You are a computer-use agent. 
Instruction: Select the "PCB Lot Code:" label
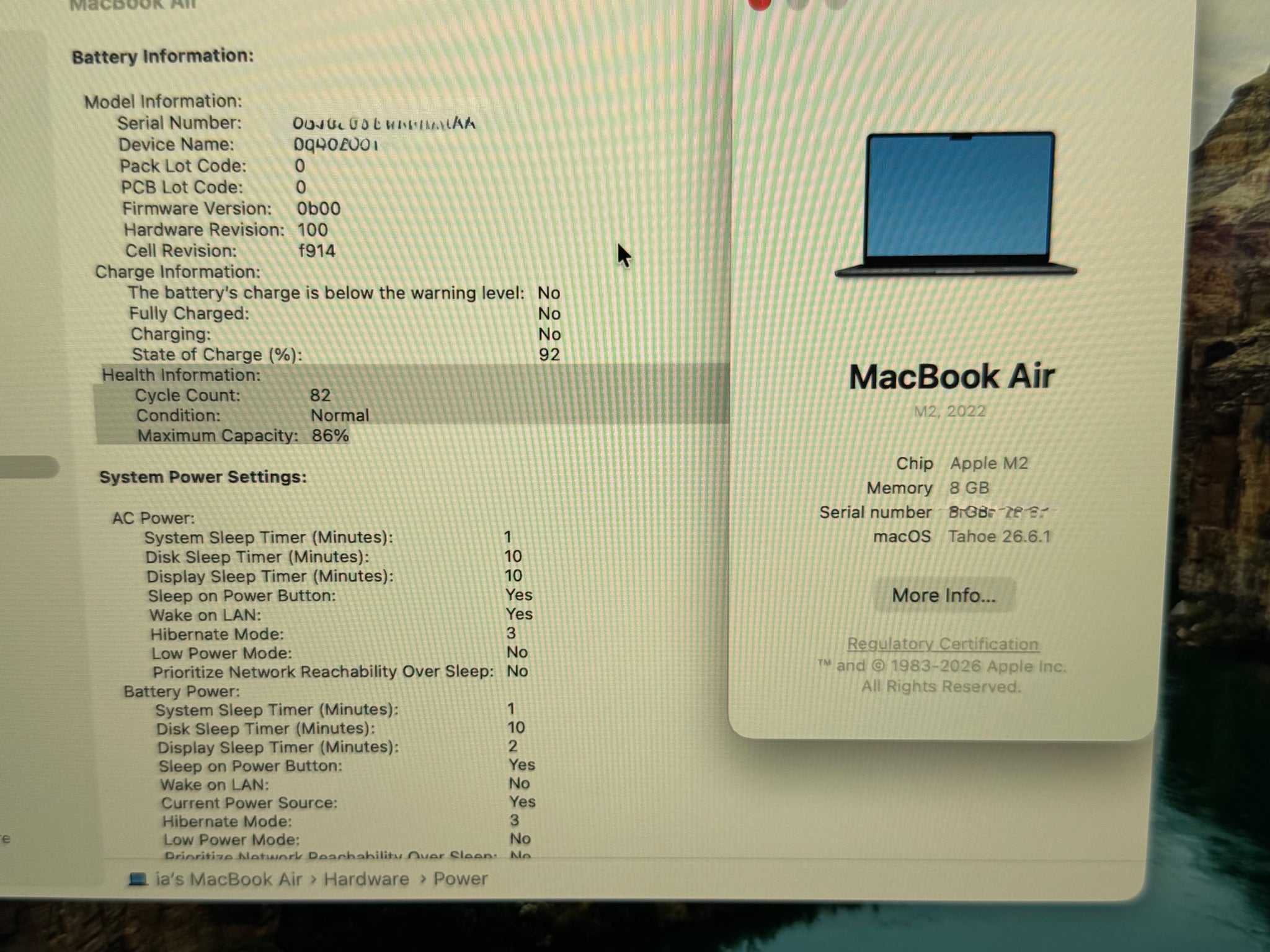click(x=182, y=187)
